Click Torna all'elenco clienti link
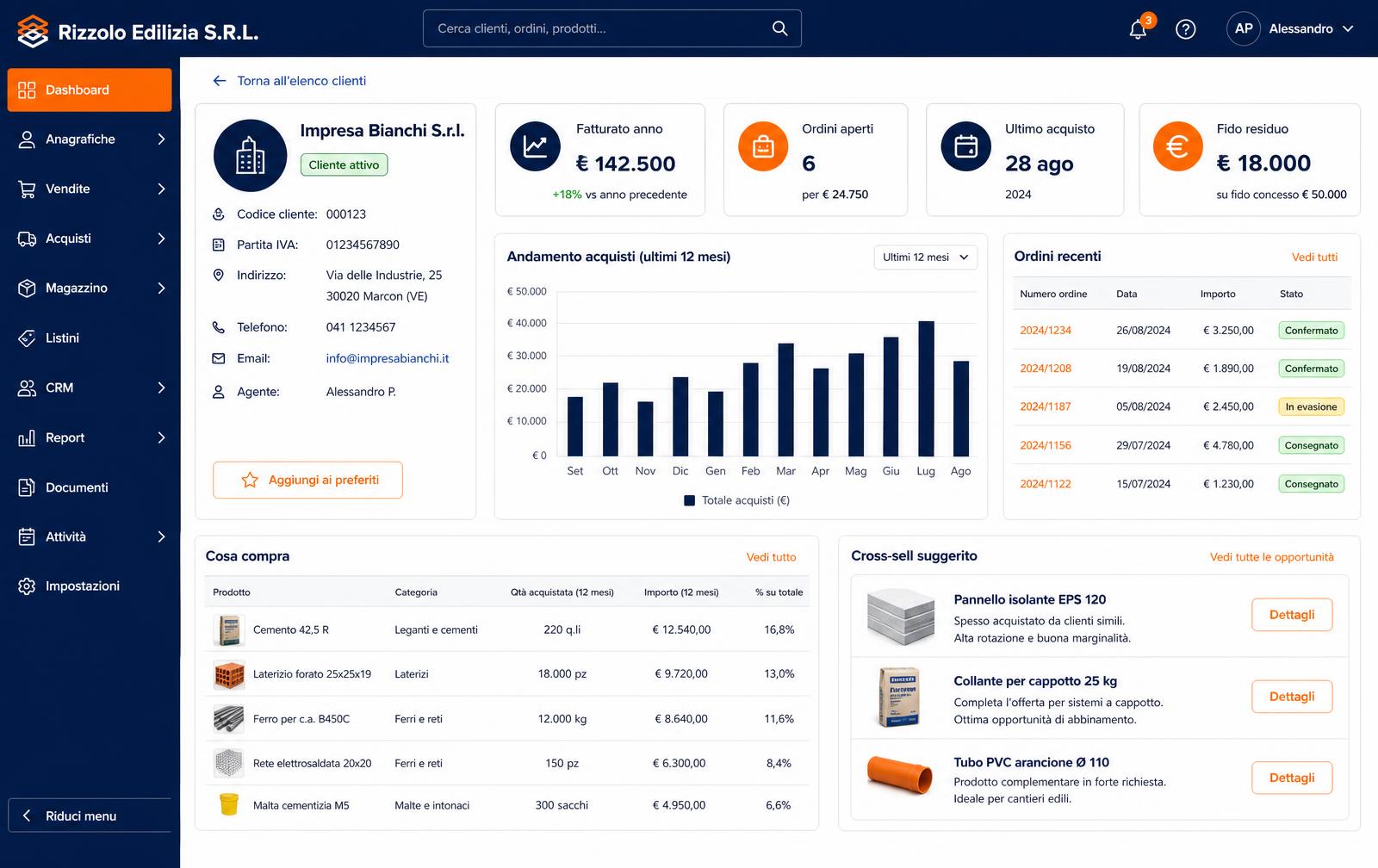Screen dimensions: 1378x868 [x=301, y=81]
